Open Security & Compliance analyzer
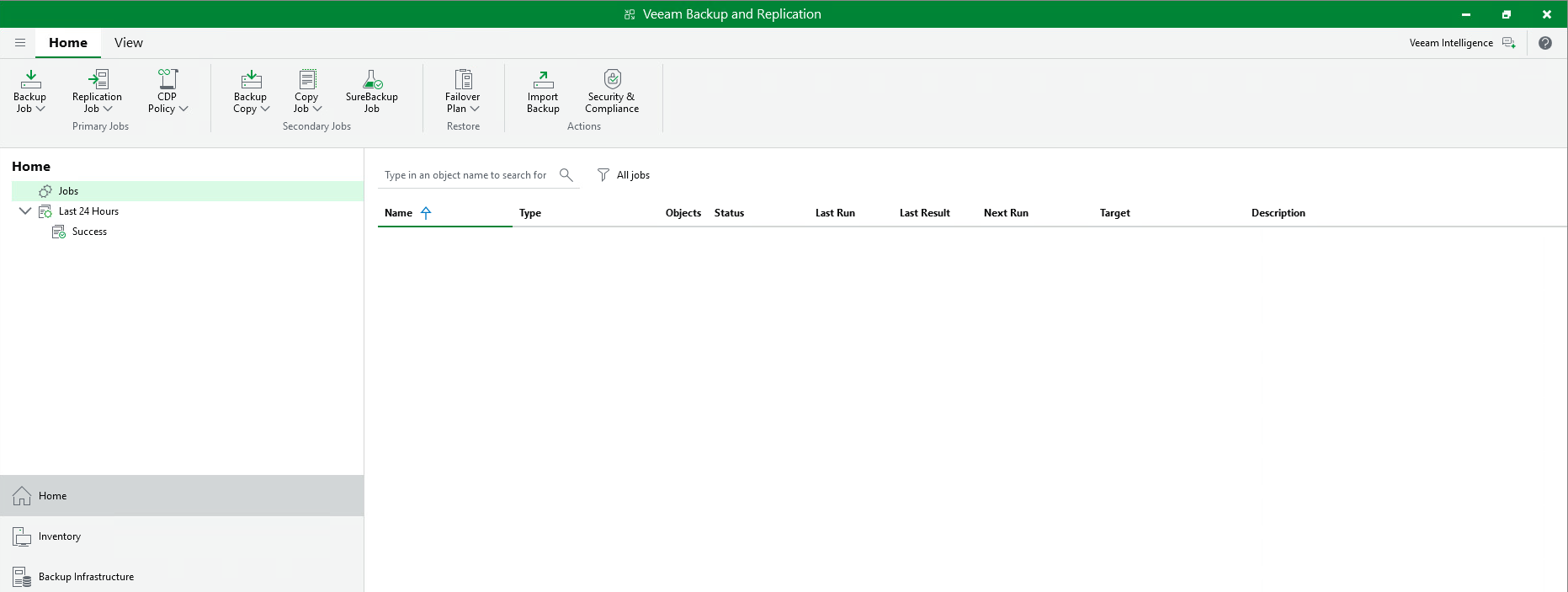 point(612,91)
